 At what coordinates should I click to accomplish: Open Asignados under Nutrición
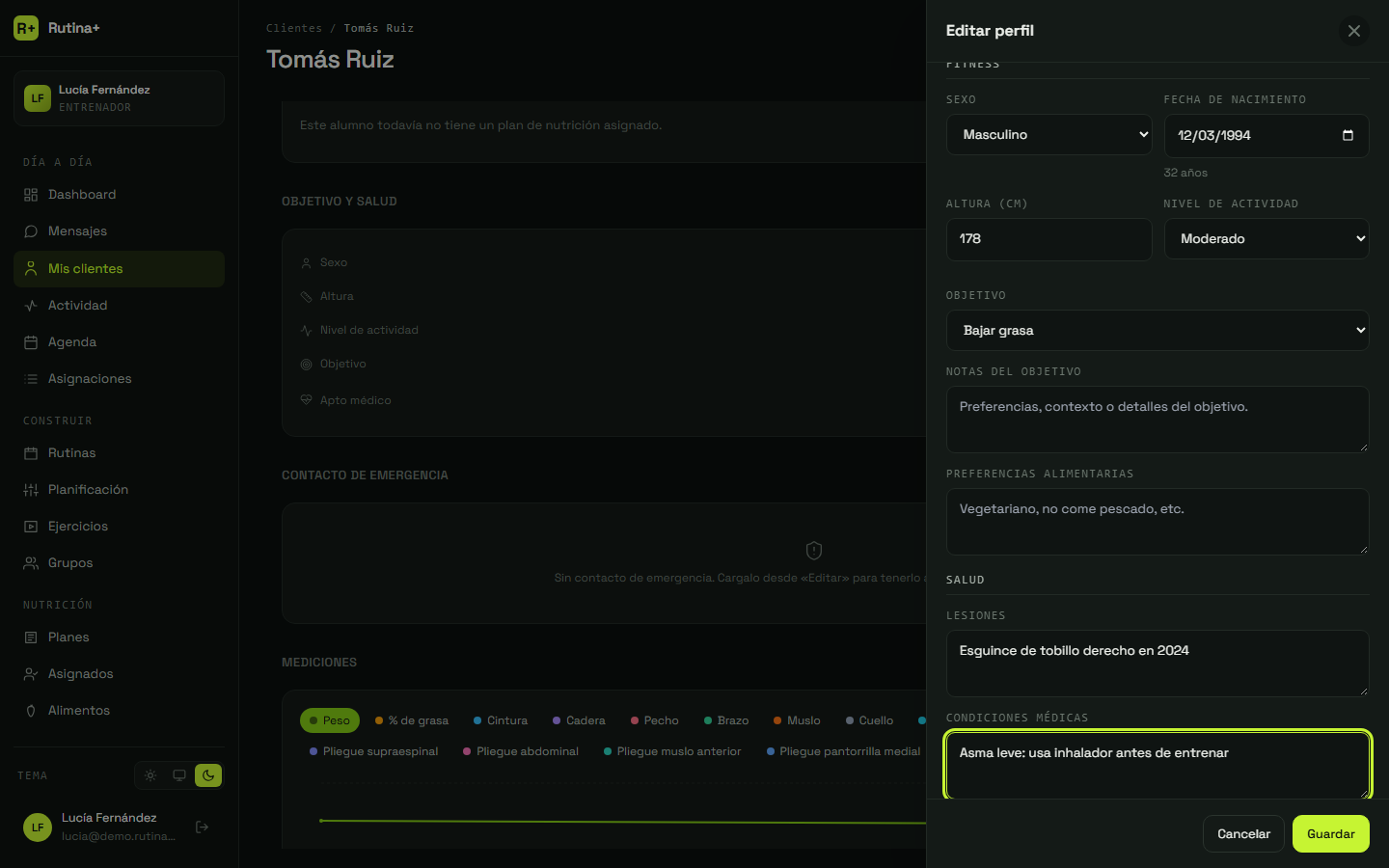[119, 674]
